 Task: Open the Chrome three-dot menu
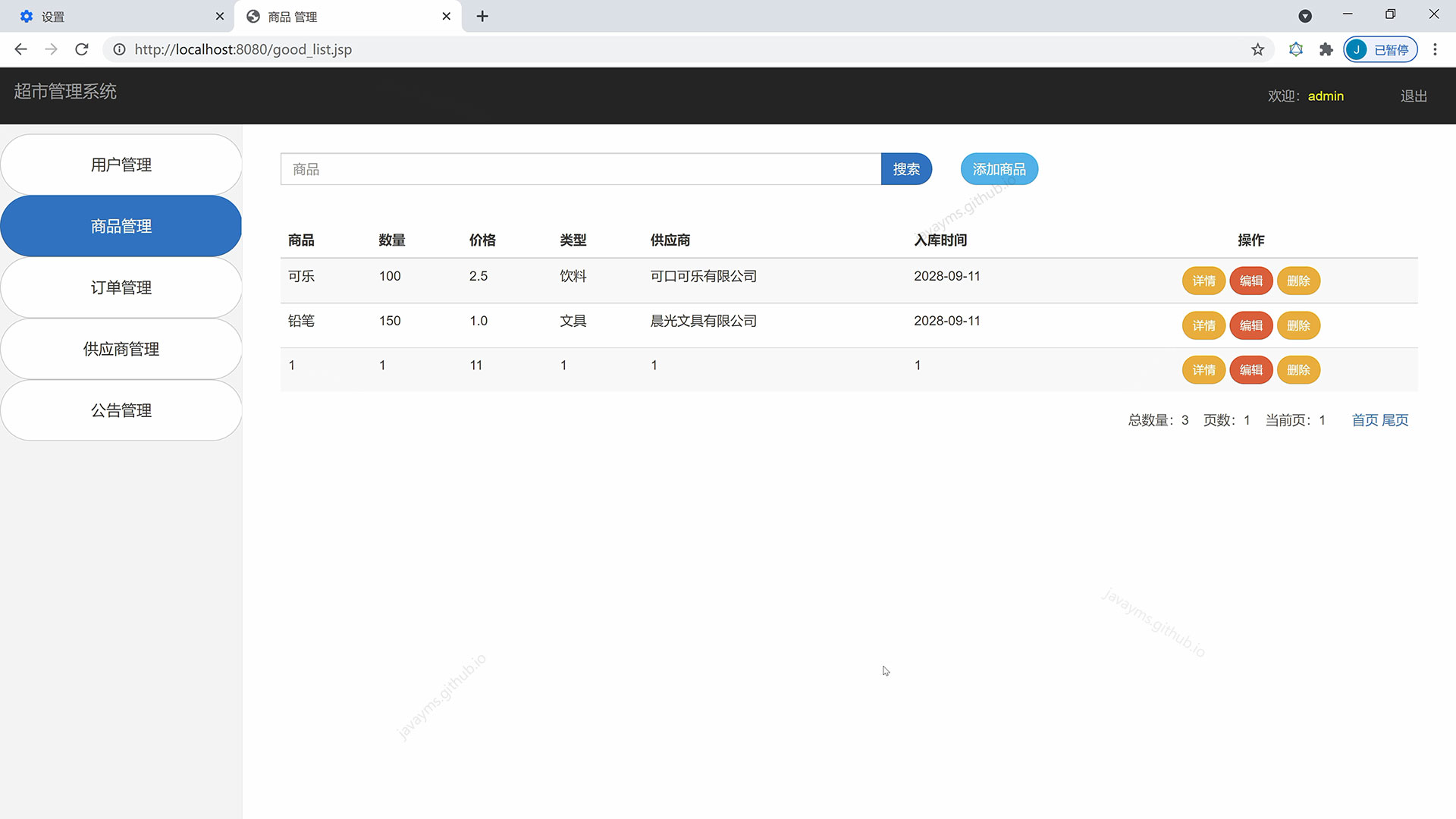1435,49
